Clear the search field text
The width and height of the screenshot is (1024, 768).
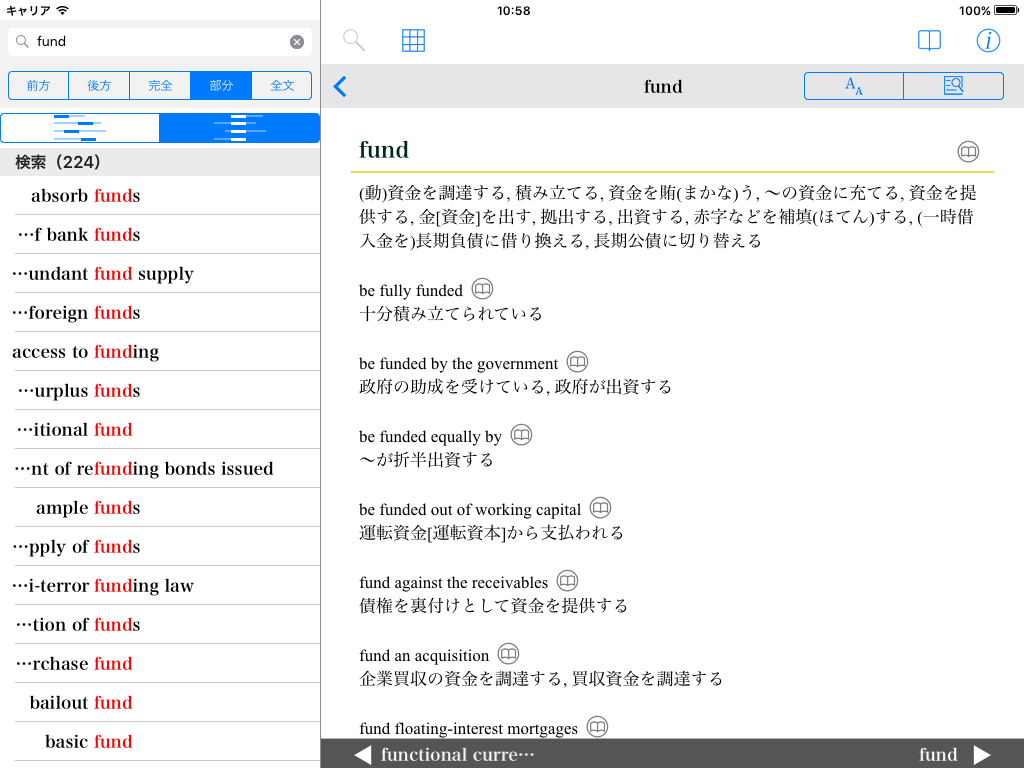pos(297,42)
